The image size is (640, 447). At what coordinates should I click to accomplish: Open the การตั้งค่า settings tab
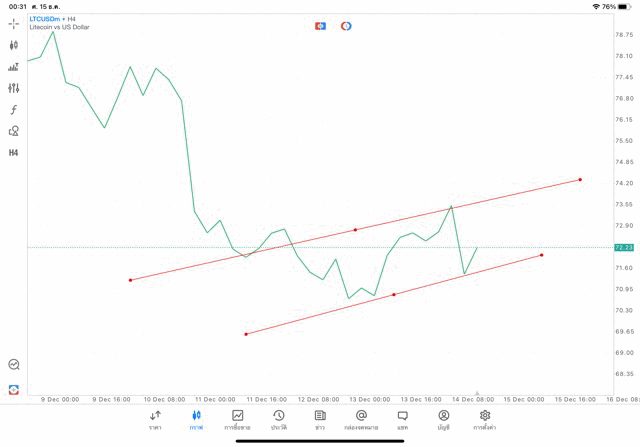[485, 419]
